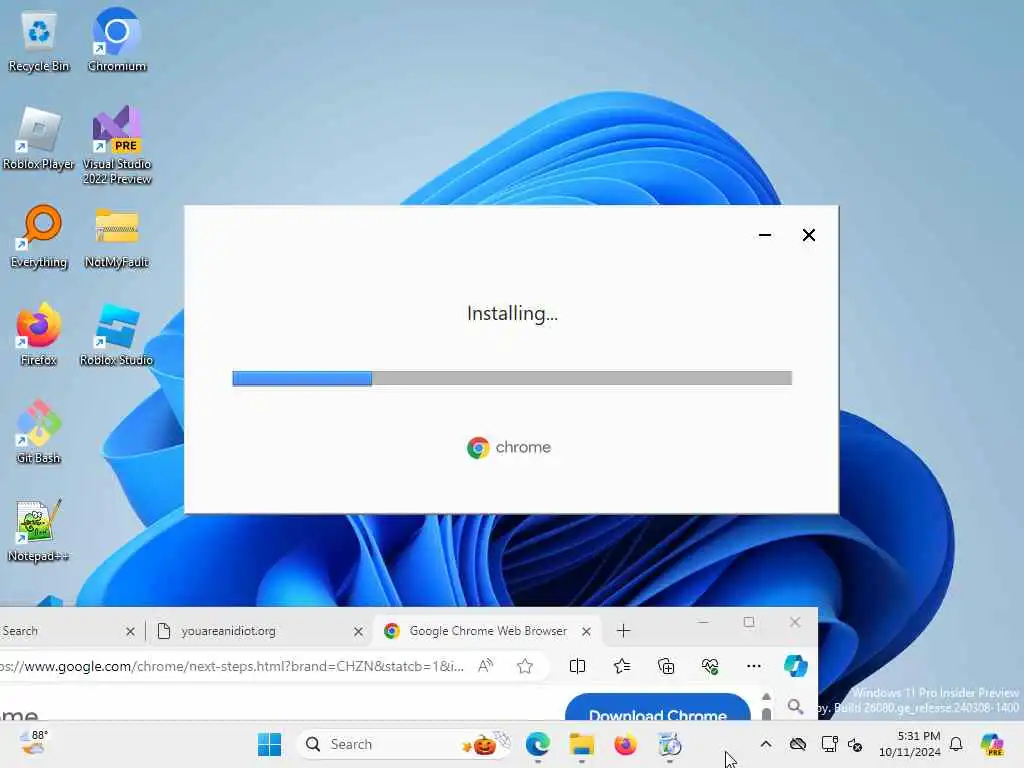Screen dimensions: 1024x768
Task: Select the Roblox Studio desktop icon
Action: (x=116, y=334)
